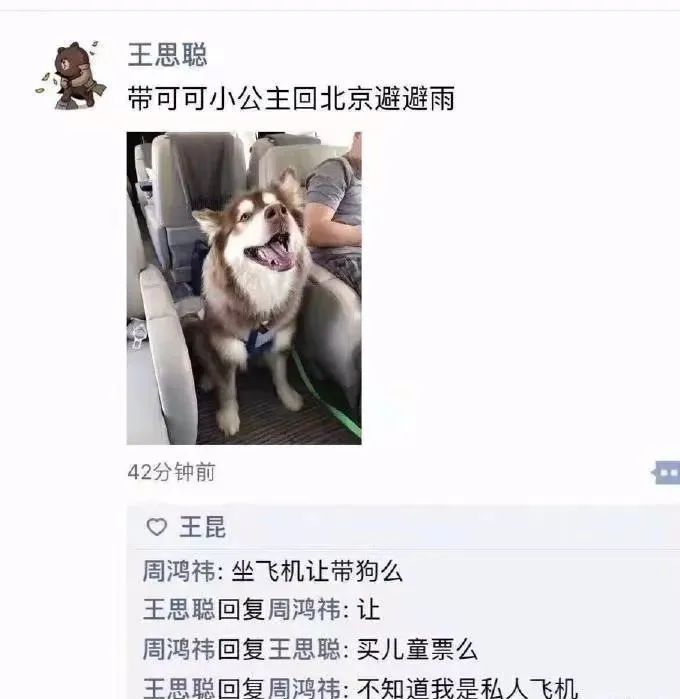Tap 周鸿祎 in the 让 reply line

point(304,609)
